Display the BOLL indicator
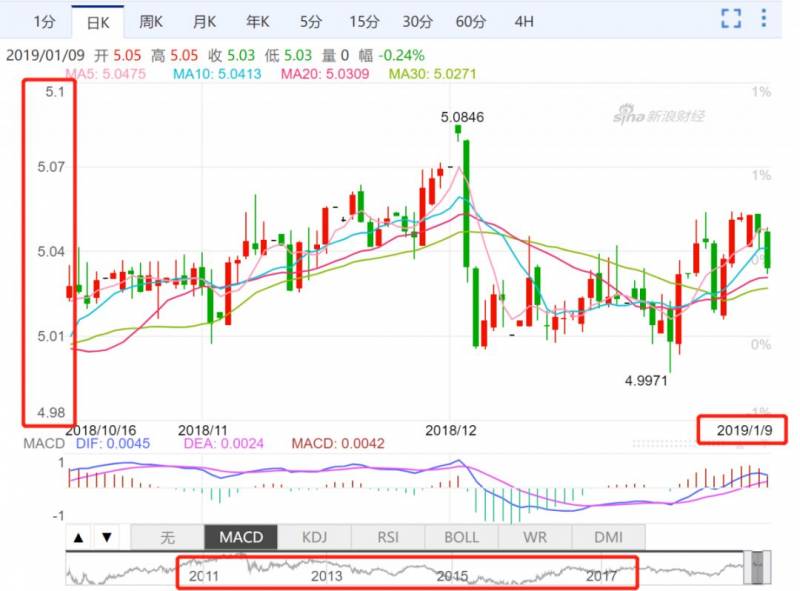 click(461, 537)
